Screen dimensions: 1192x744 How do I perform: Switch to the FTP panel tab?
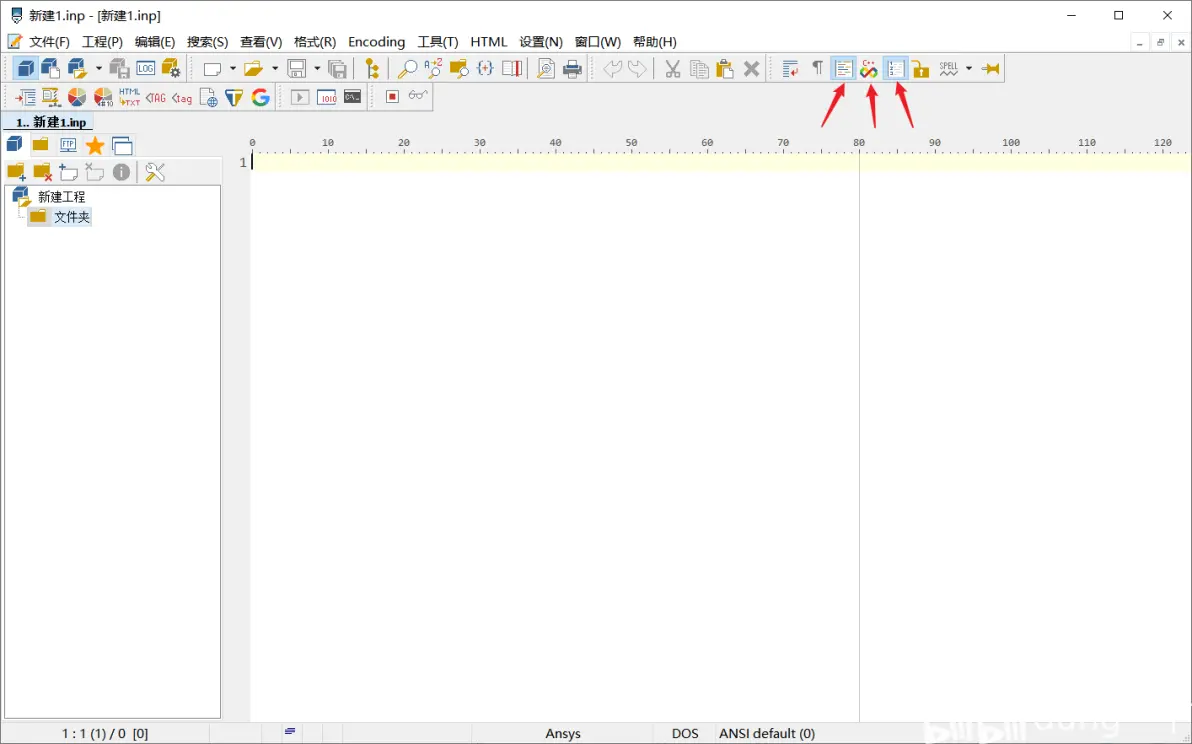[x=68, y=144]
